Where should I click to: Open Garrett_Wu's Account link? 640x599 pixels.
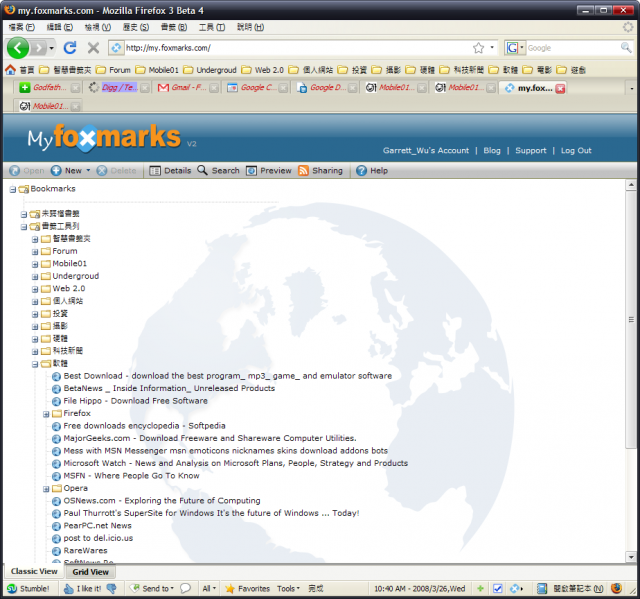click(426, 151)
